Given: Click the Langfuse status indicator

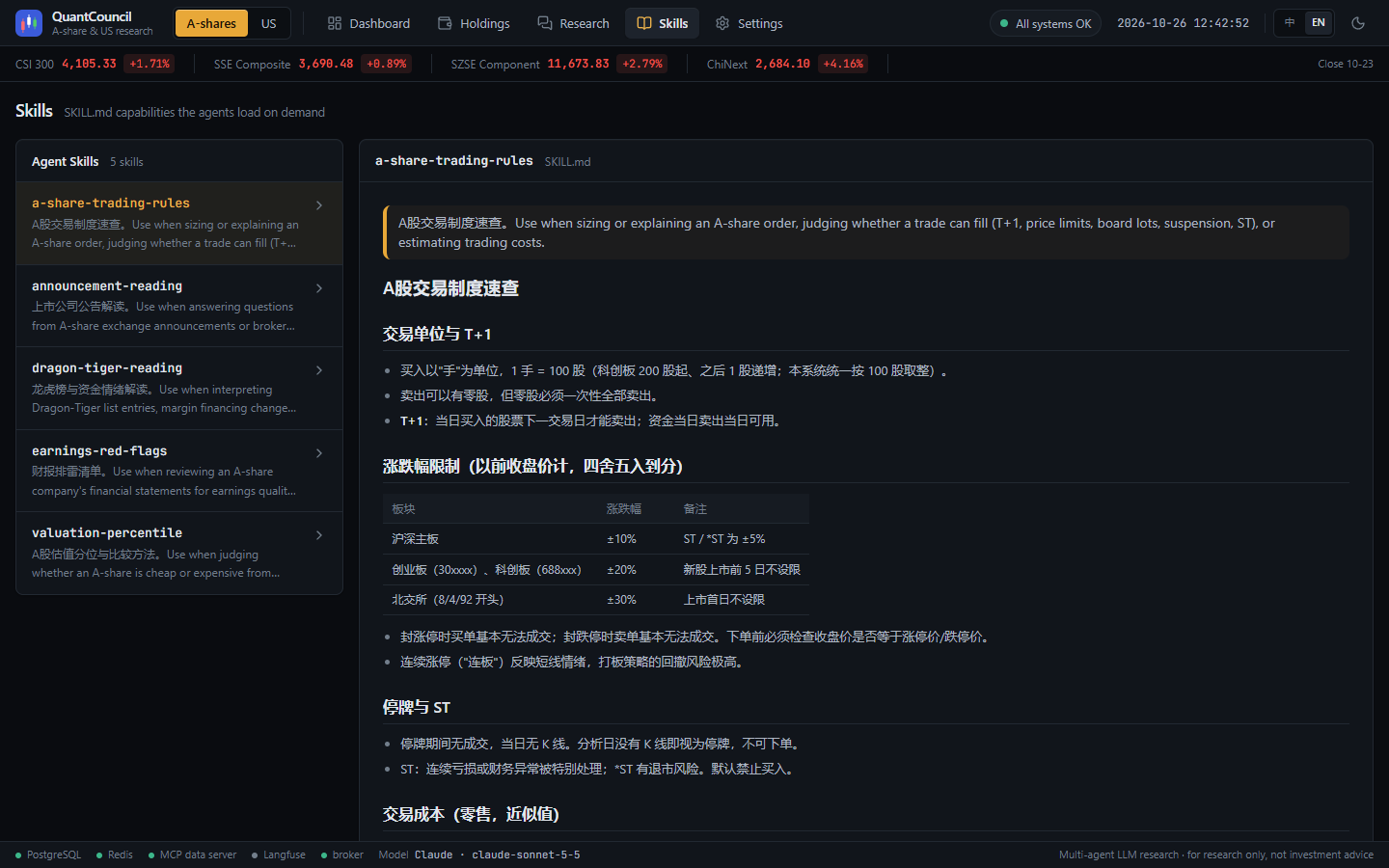Looking at the screenshot, I should click(x=279, y=854).
